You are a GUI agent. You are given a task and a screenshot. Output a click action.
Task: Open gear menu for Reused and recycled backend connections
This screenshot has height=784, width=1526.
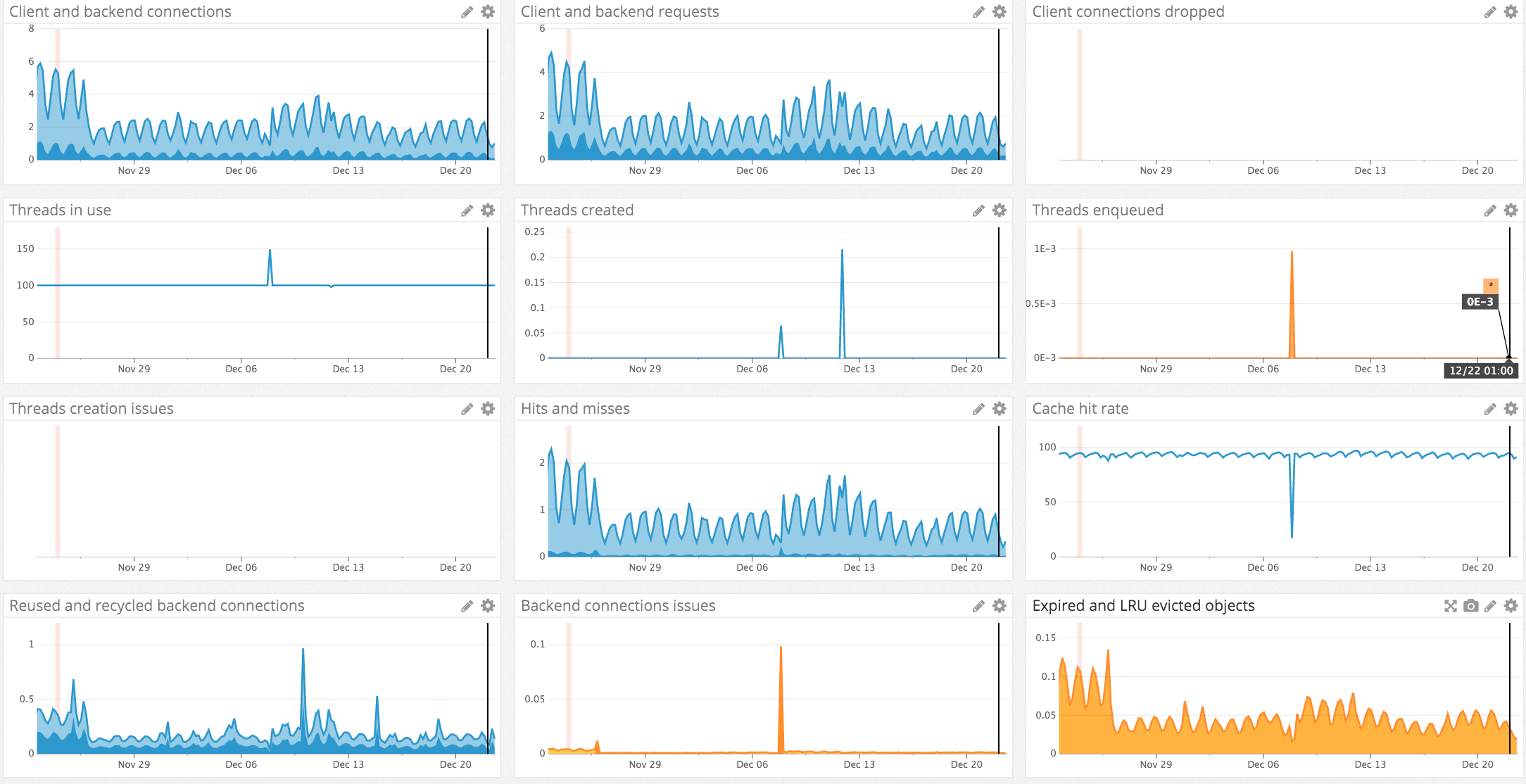[488, 606]
